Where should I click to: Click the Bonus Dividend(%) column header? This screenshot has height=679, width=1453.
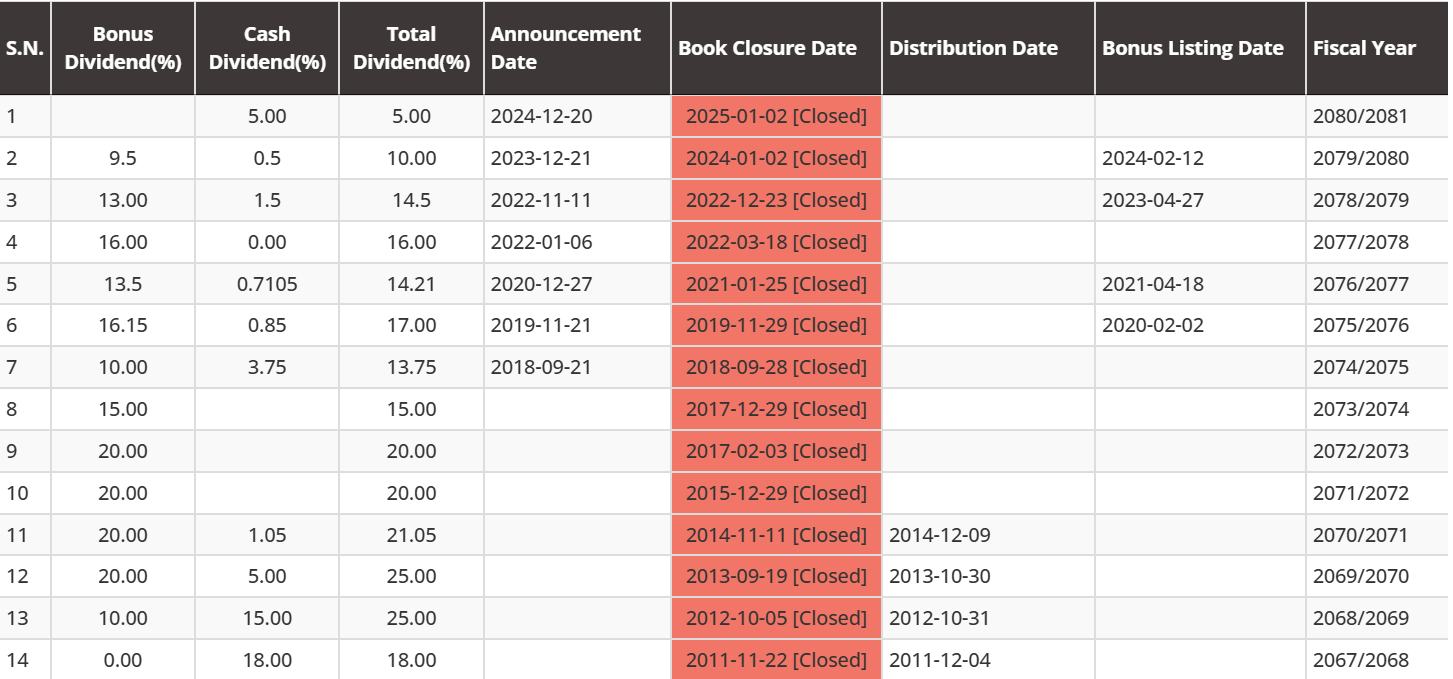(123, 48)
